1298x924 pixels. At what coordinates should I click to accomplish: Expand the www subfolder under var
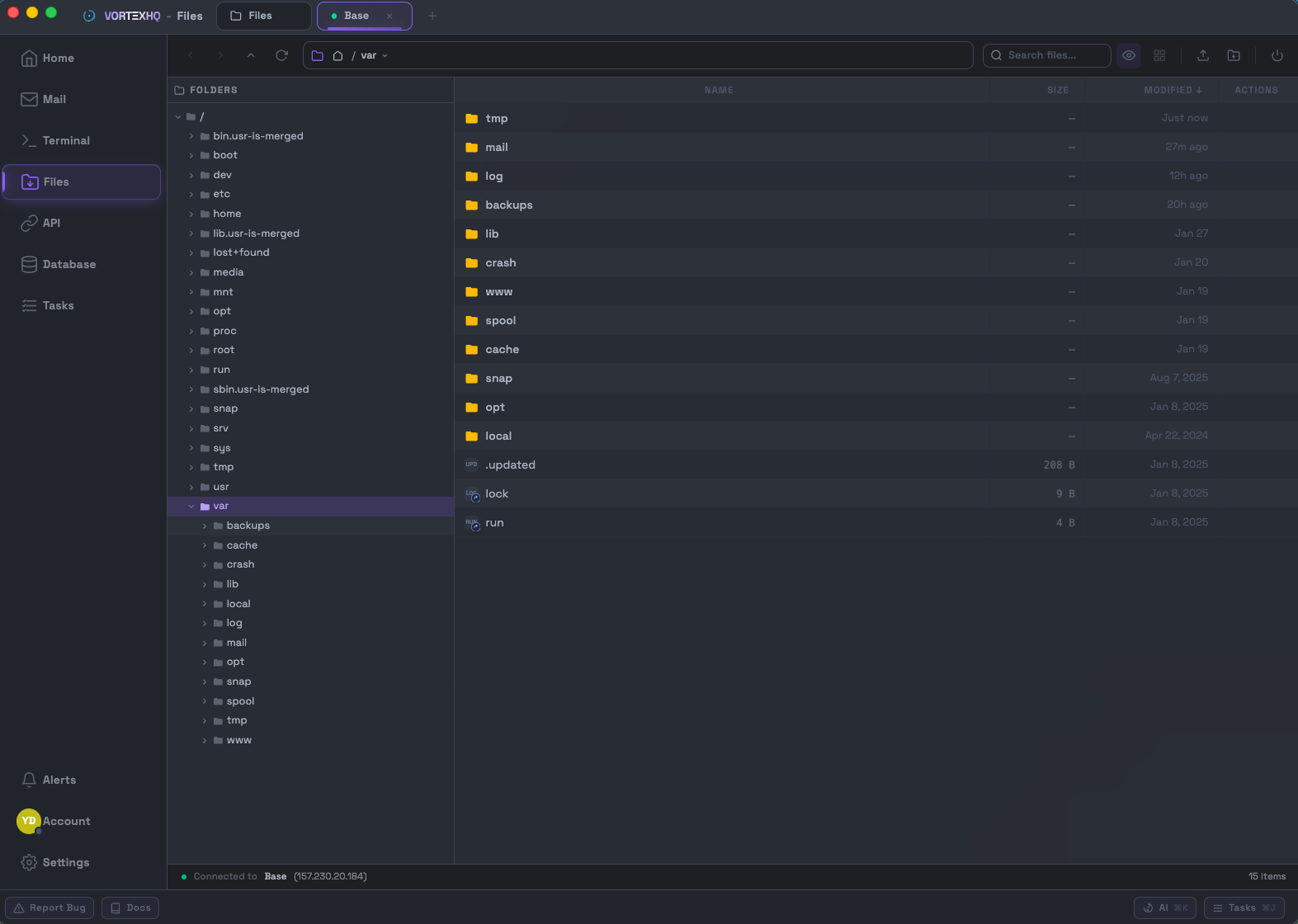tap(205, 740)
